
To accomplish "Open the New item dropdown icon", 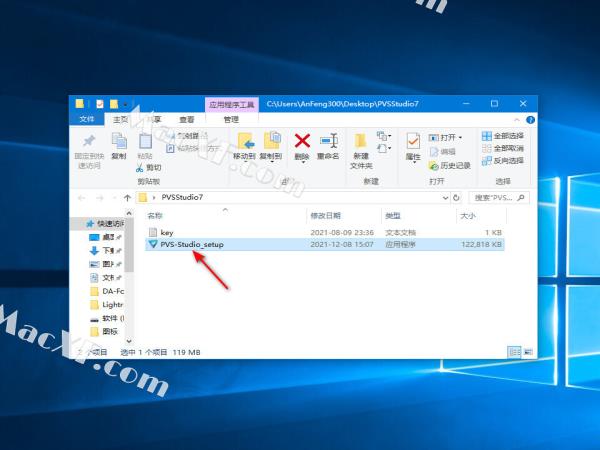I will [384, 136].
